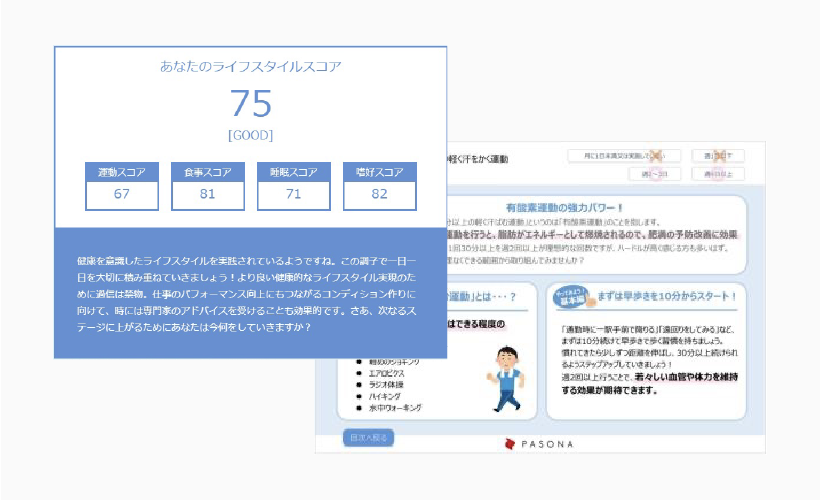The width and height of the screenshot is (820, 500).
Task: Click the blue lifestyle advice paragraph
Action: pos(246,294)
